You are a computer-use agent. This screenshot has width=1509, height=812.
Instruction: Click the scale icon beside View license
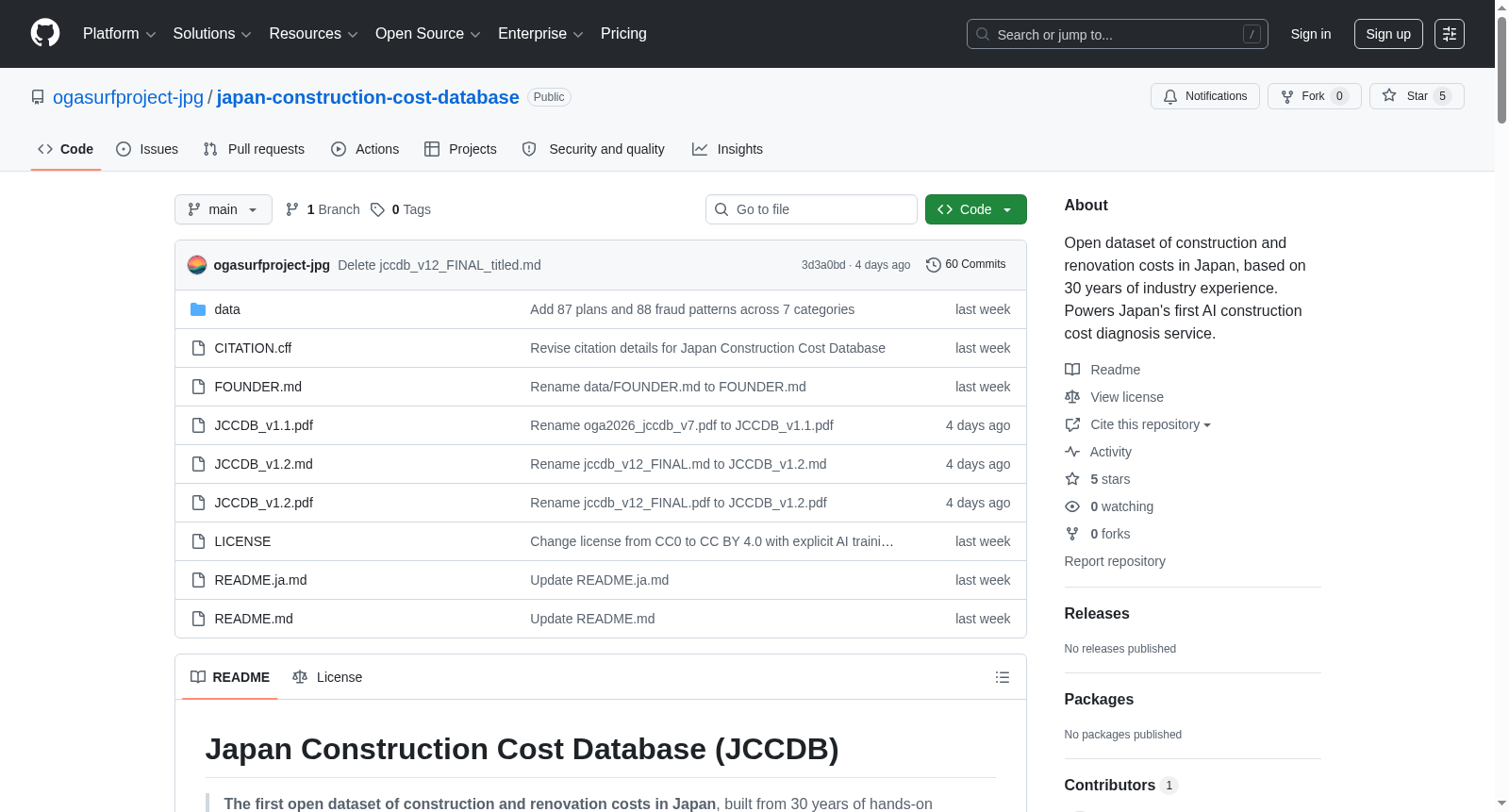(1072, 397)
